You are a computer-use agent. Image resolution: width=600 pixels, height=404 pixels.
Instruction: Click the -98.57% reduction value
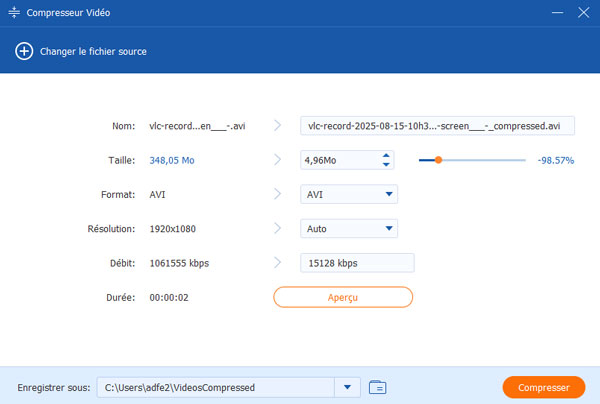(x=556, y=160)
